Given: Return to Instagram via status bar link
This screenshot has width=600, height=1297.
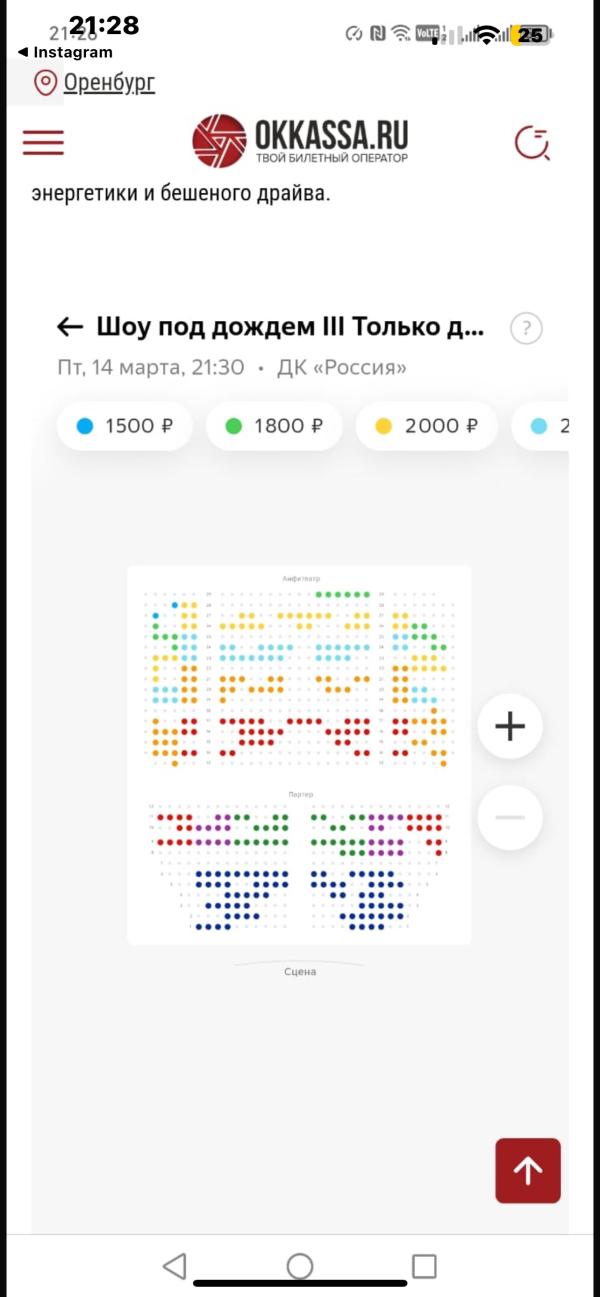Looking at the screenshot, I should point(65,52).
